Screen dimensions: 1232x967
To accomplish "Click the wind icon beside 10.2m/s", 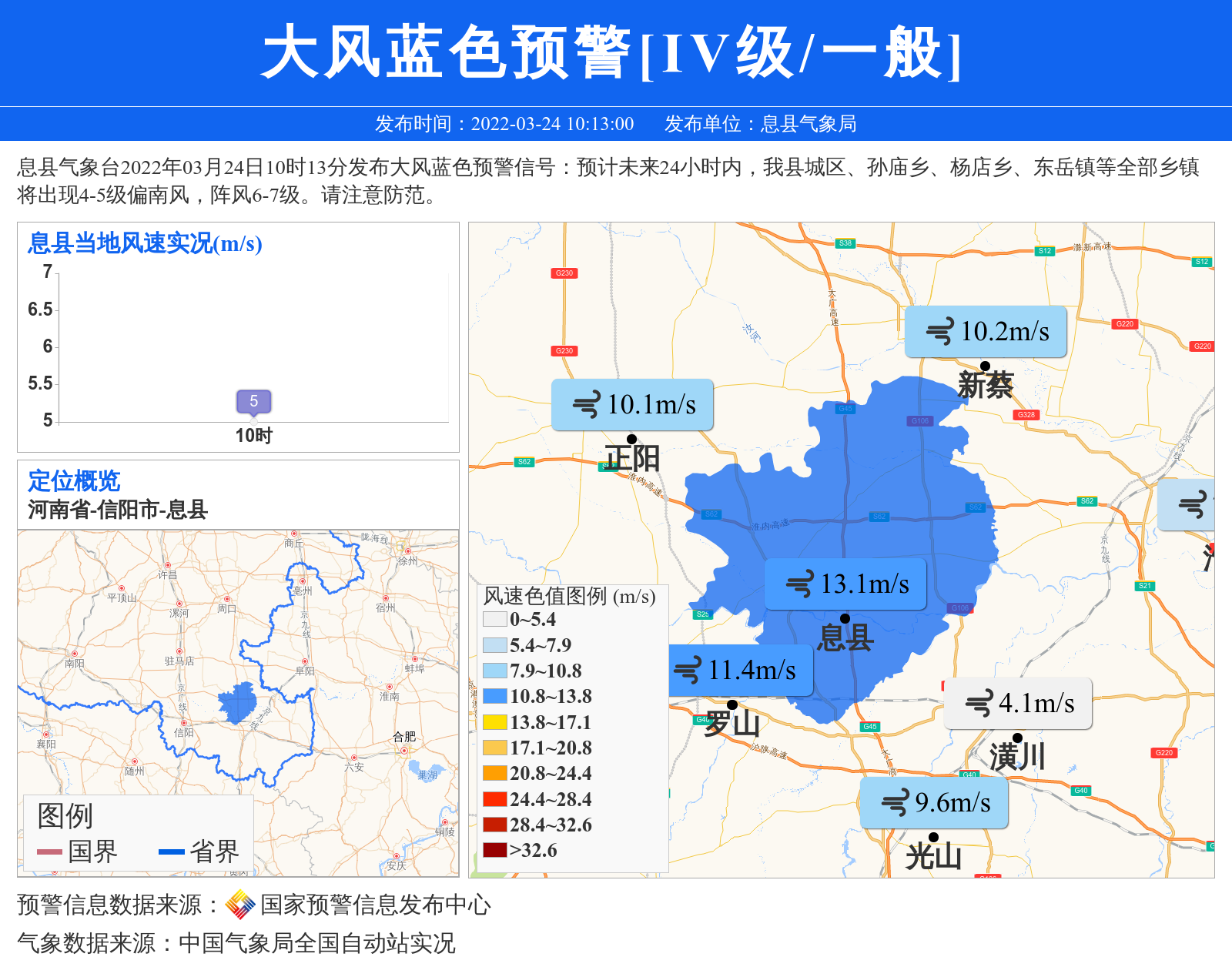I will click(x=939, y=332).
